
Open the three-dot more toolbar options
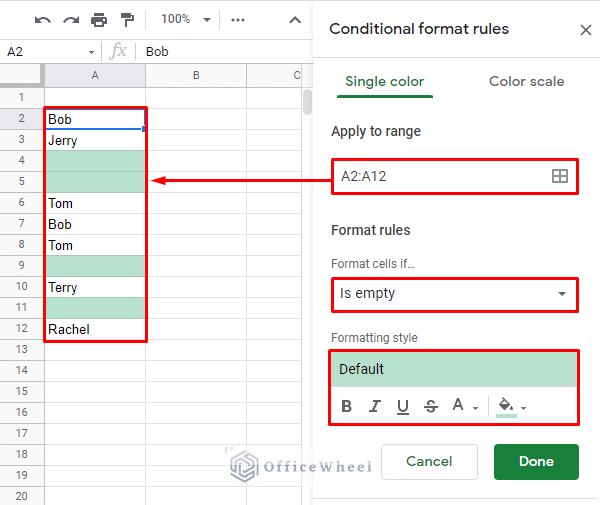(x=238, y=20)
